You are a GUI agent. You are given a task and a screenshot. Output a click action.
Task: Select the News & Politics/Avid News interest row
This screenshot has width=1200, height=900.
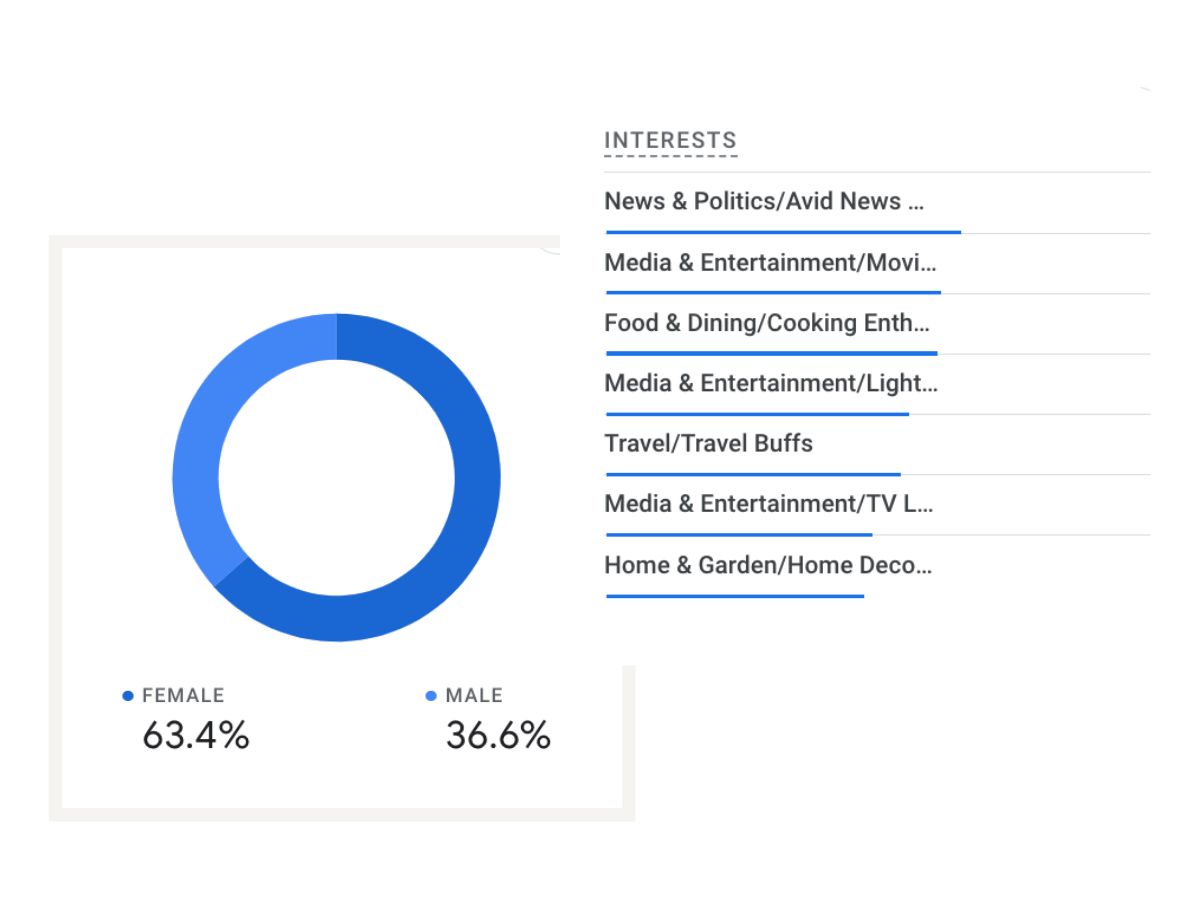(x=764, y=201)
